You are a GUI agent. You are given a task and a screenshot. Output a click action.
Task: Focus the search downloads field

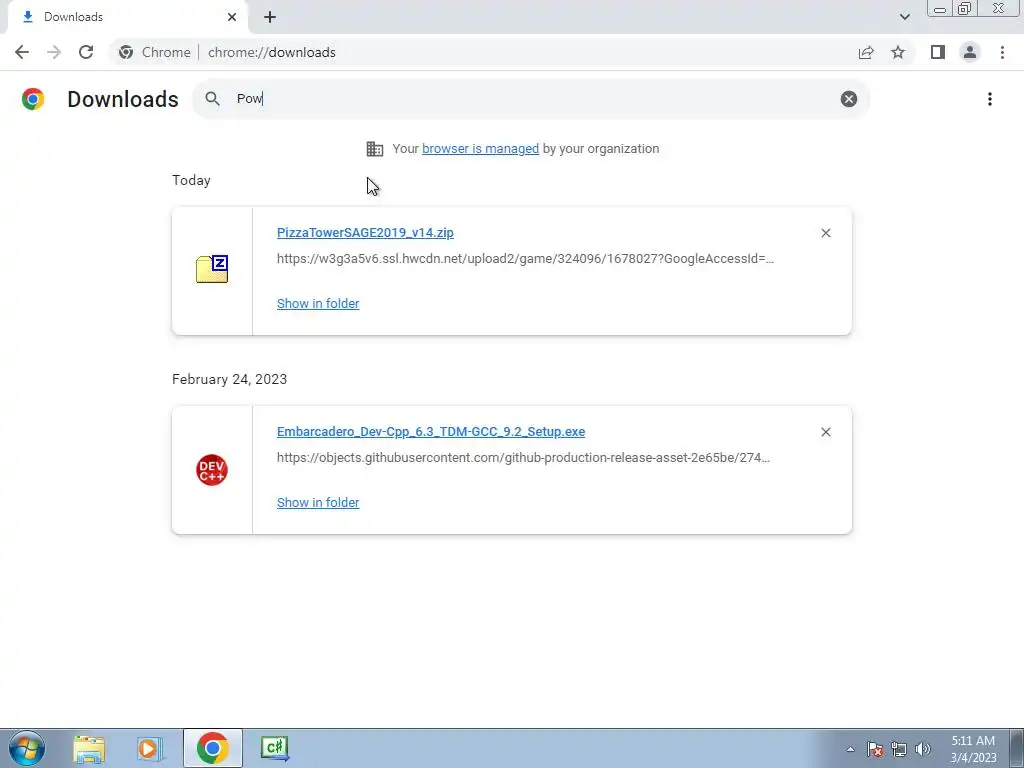[532, 99]
